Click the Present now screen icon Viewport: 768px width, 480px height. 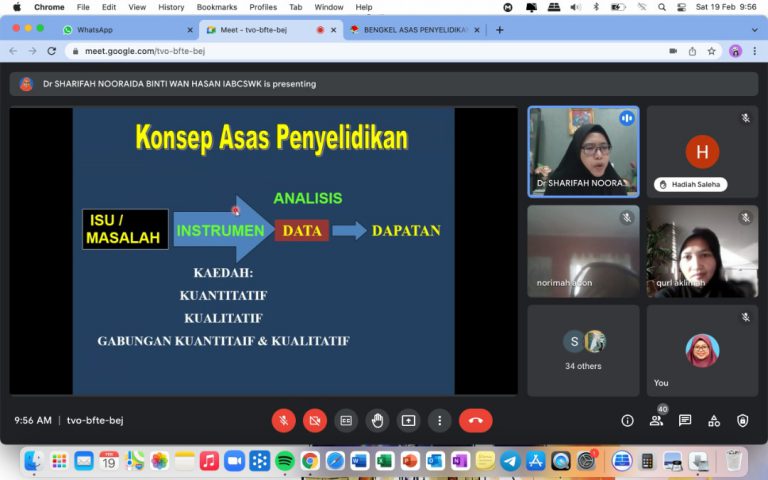pos(408,421)
